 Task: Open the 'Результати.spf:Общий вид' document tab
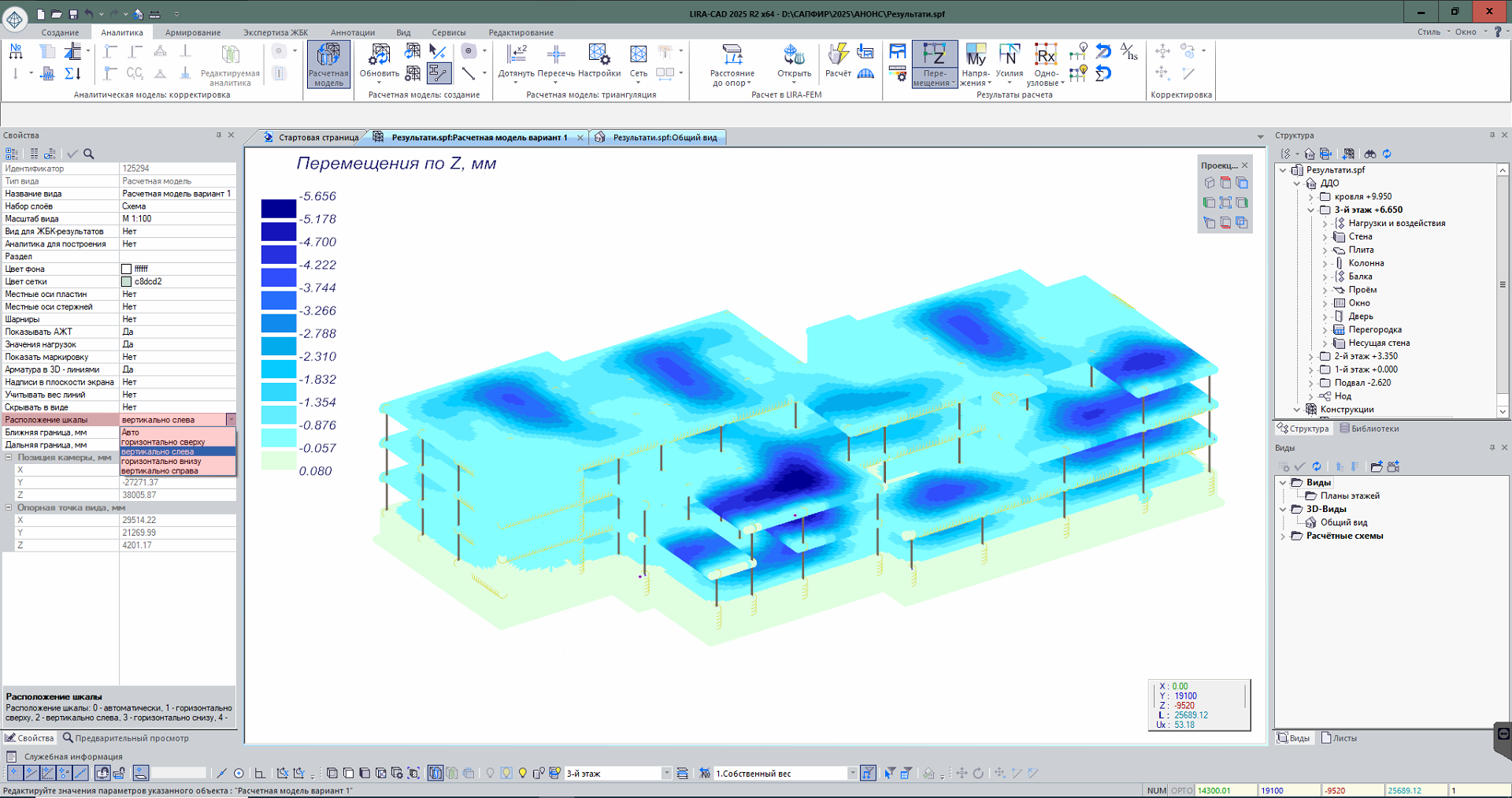point(664,138)
